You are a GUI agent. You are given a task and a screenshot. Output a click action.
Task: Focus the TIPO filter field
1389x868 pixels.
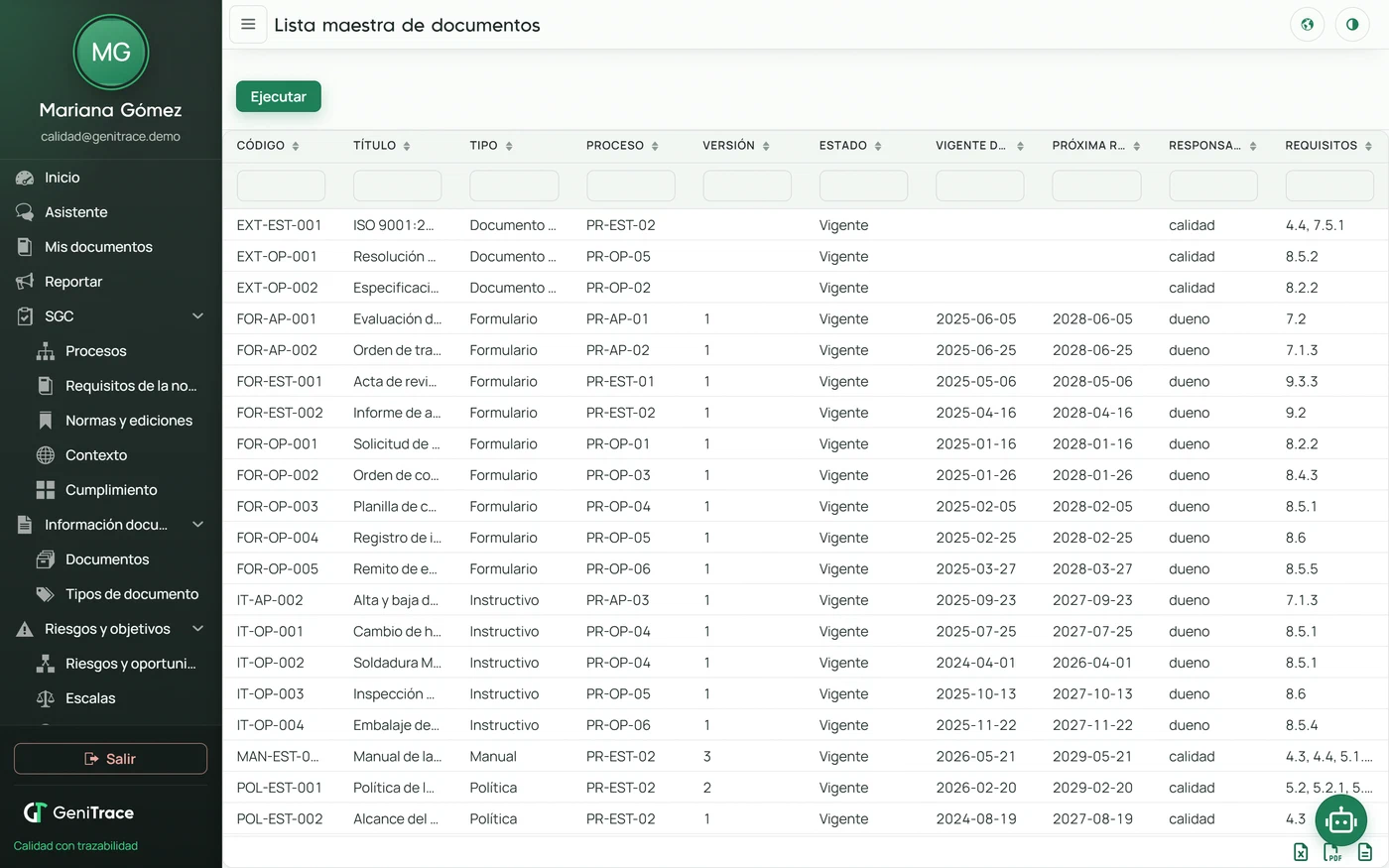click(514, 186)
